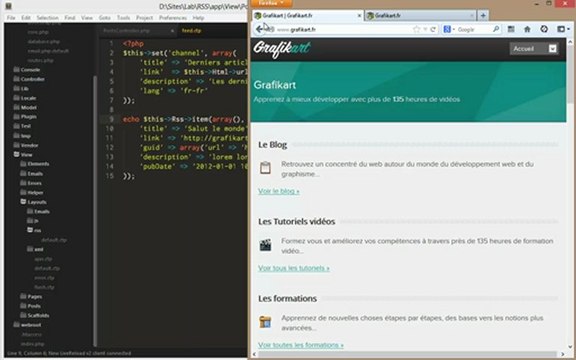Expand the Pages folder
Image resolution: width=576 pixels, height=360 pixels.
click(x=31, y=296)
